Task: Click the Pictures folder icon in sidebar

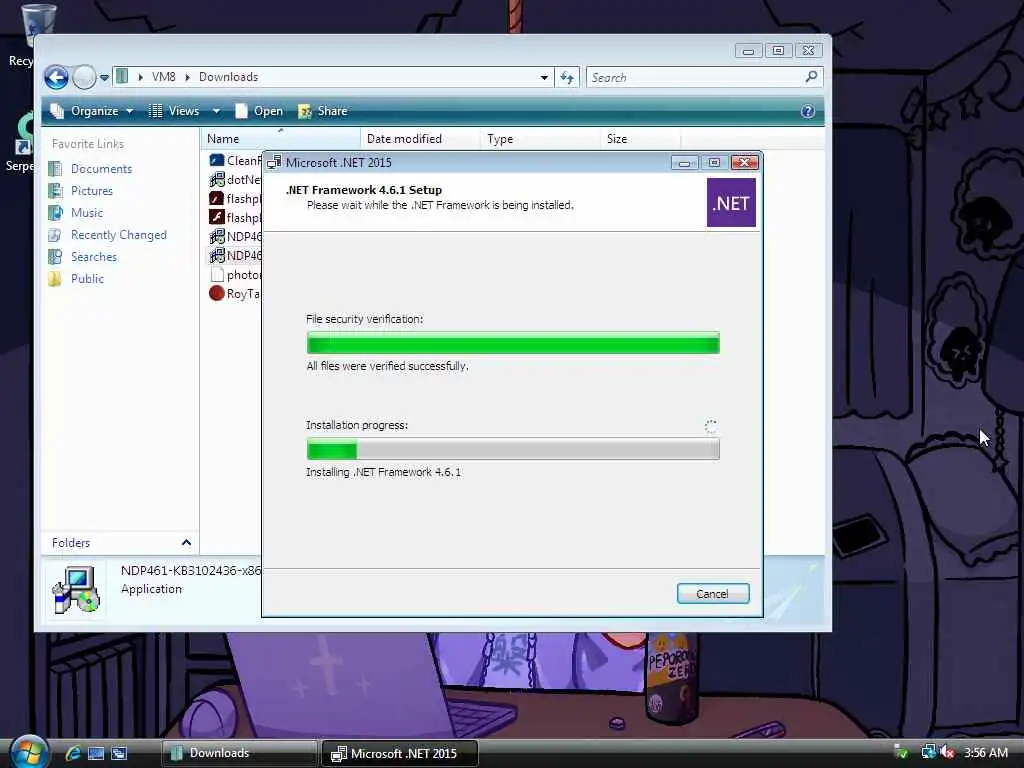Action: 56,191
